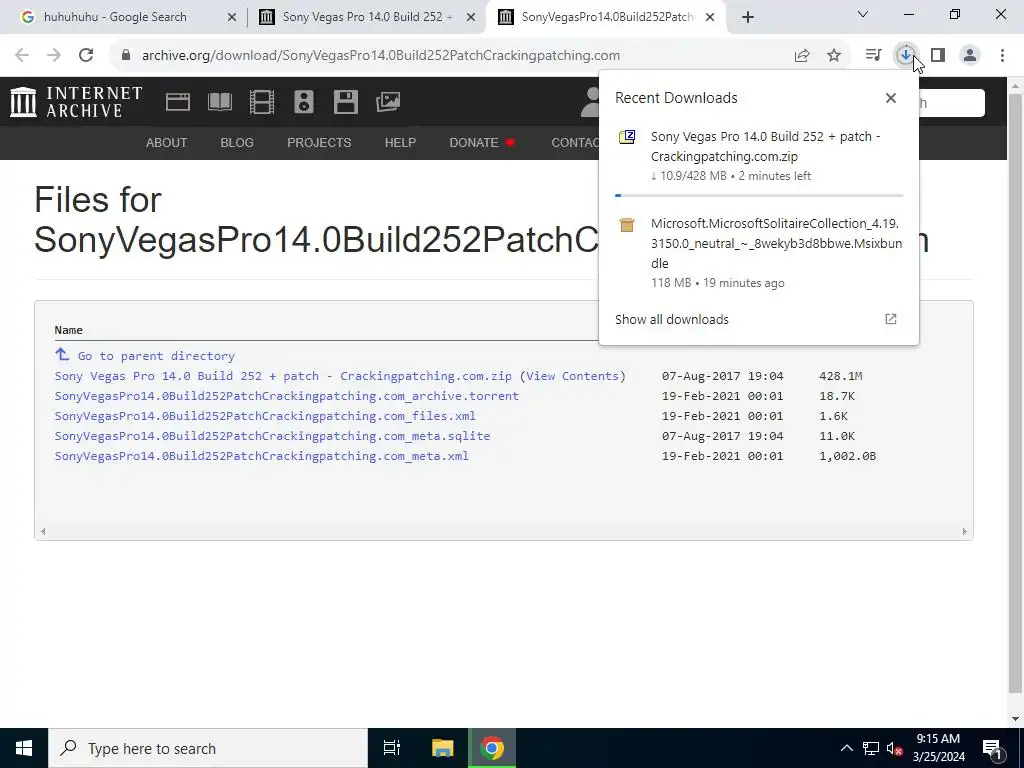Open the Chrome profile avatar
This screenshot has height=768, width=1024.
point(970,56)
